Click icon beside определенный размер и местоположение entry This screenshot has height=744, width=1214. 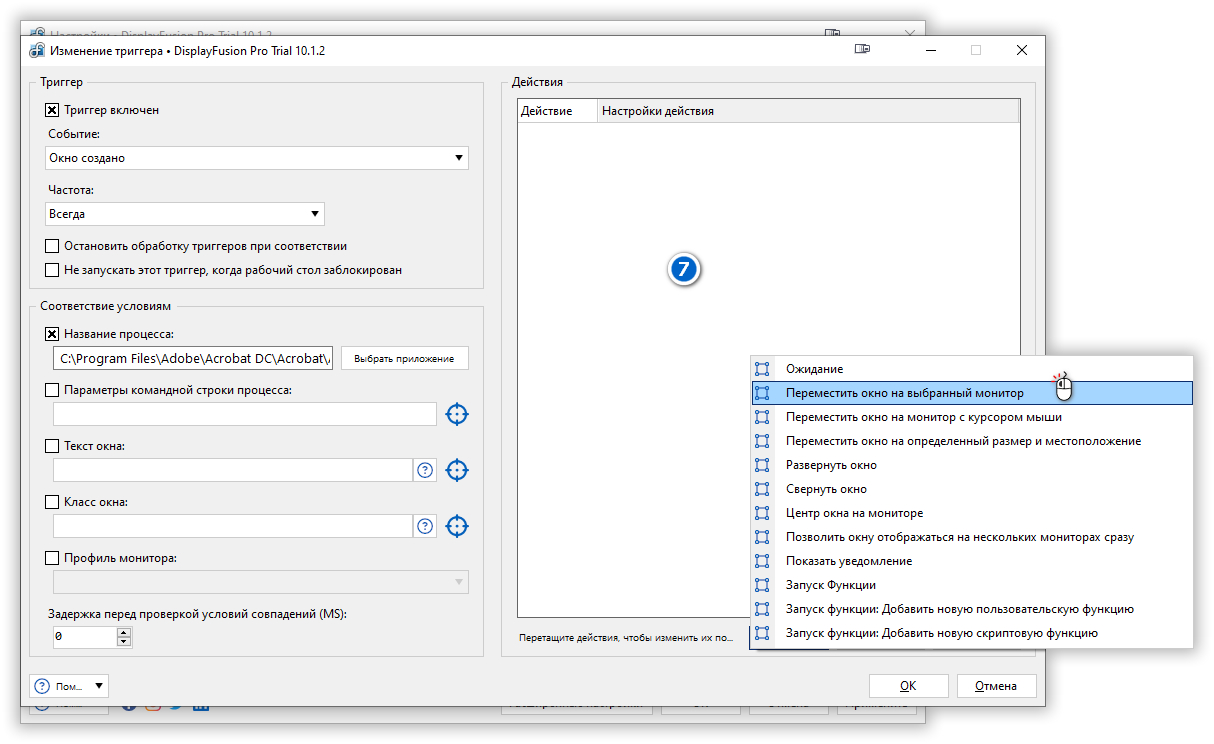[762, 441]
